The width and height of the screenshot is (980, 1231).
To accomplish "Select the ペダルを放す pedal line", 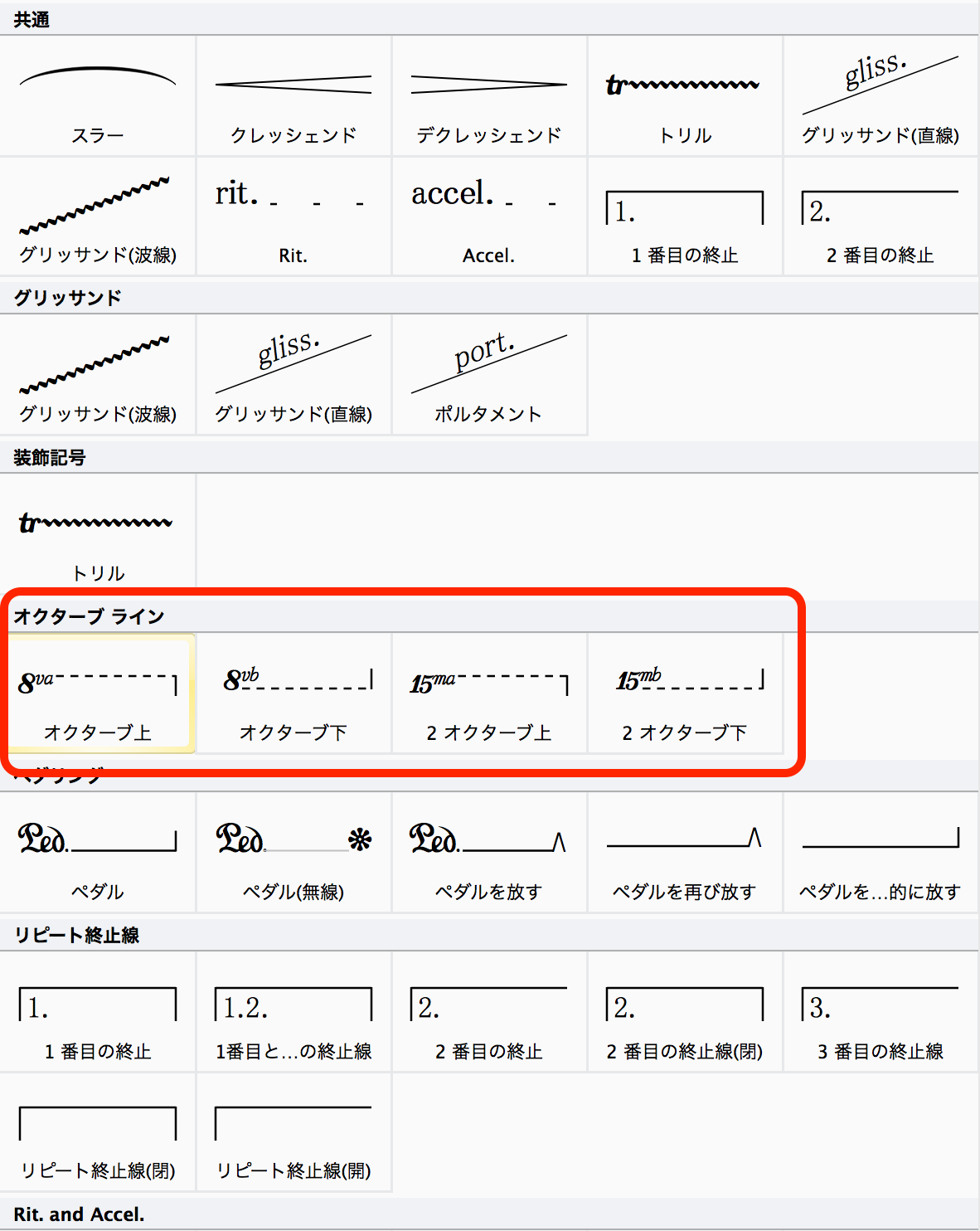I will click(489, 854).
